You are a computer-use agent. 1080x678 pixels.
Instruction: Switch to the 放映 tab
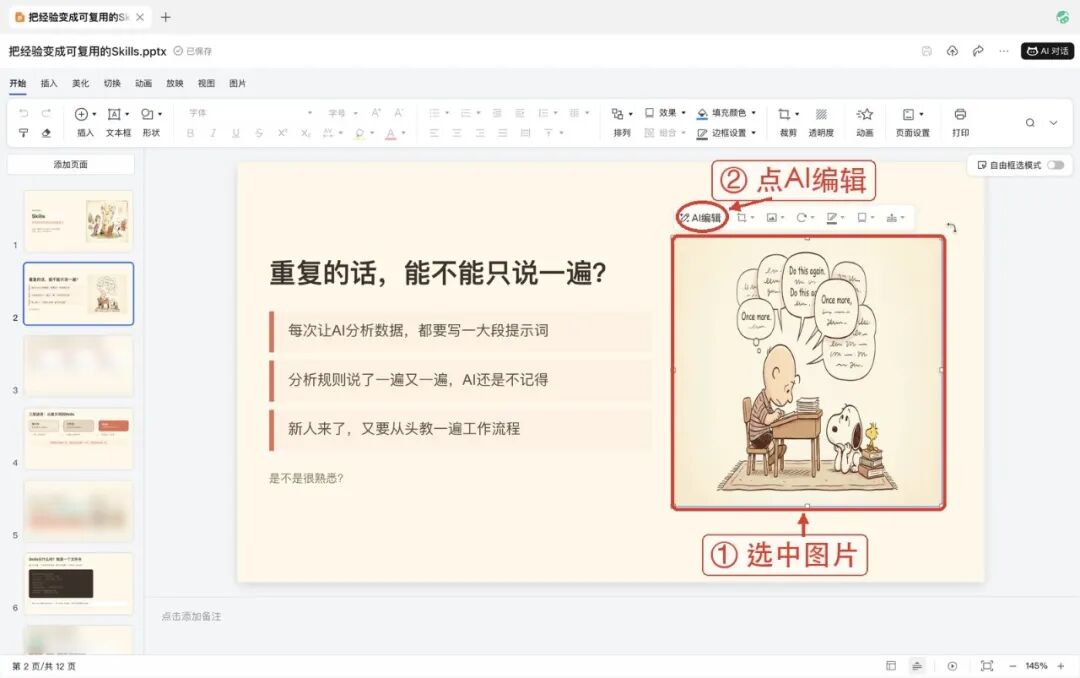coord(175,83)
